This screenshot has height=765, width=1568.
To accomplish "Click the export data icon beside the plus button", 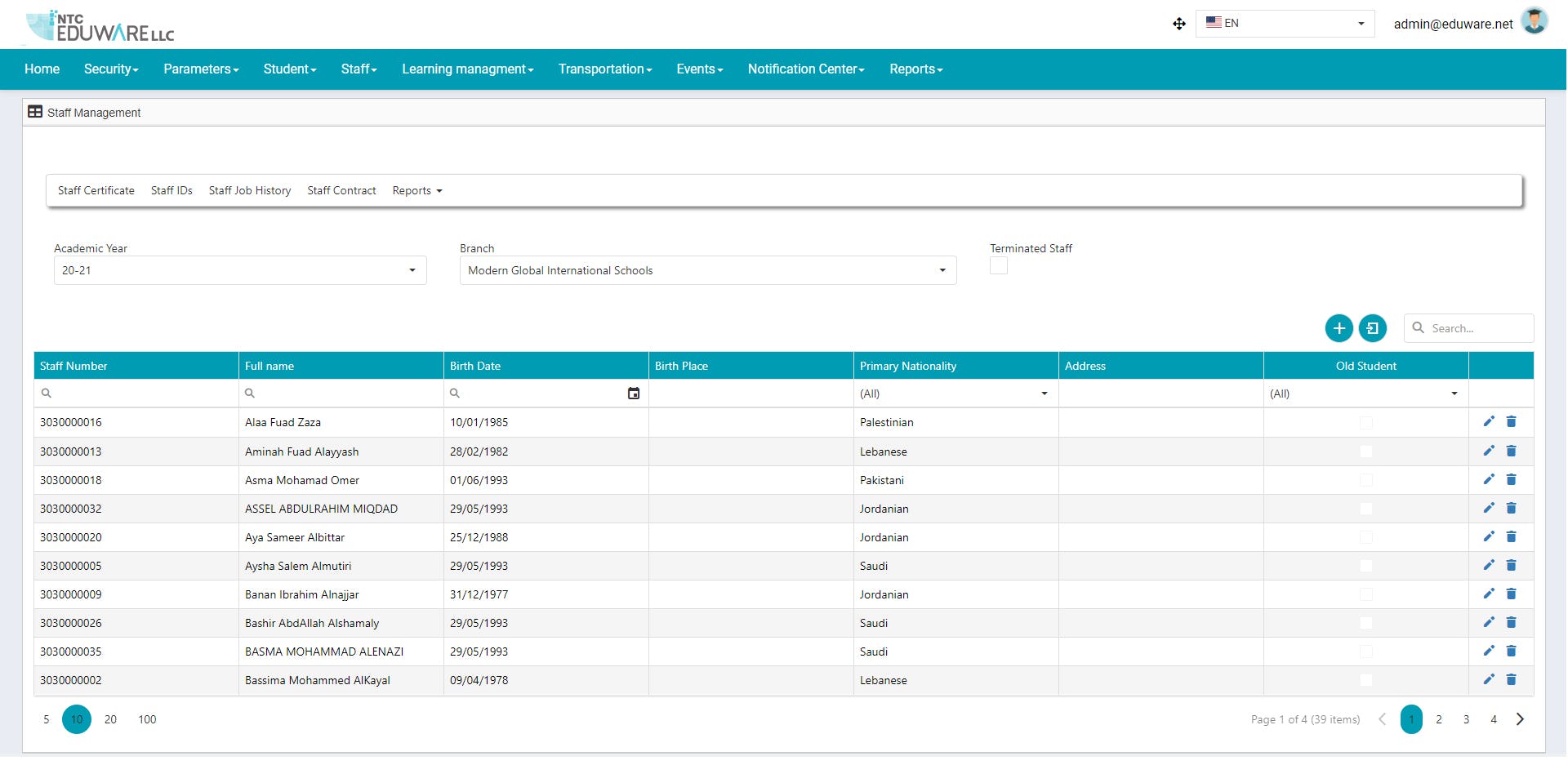I will click(1373, 327).
